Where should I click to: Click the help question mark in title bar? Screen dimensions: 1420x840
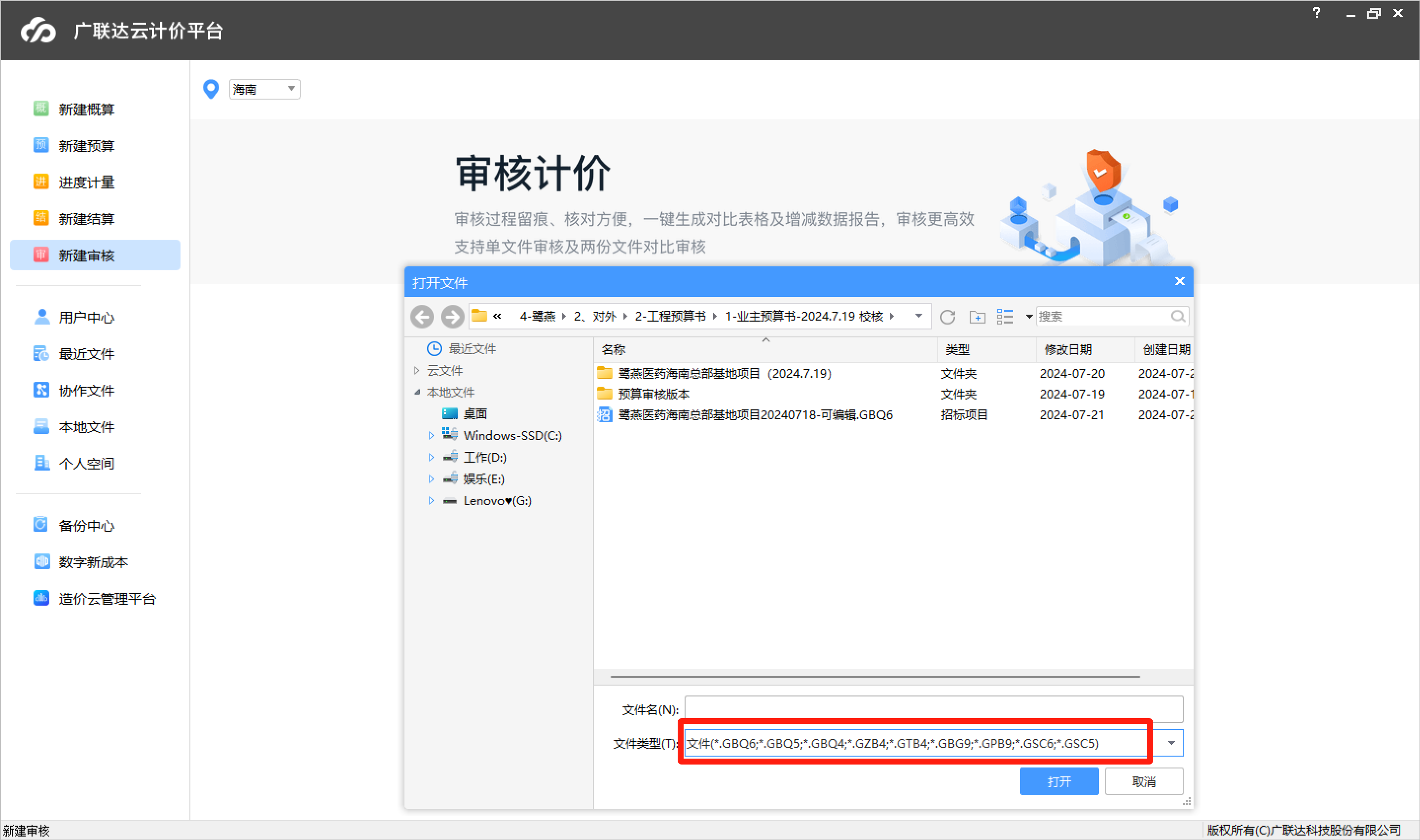[1316, 12]
